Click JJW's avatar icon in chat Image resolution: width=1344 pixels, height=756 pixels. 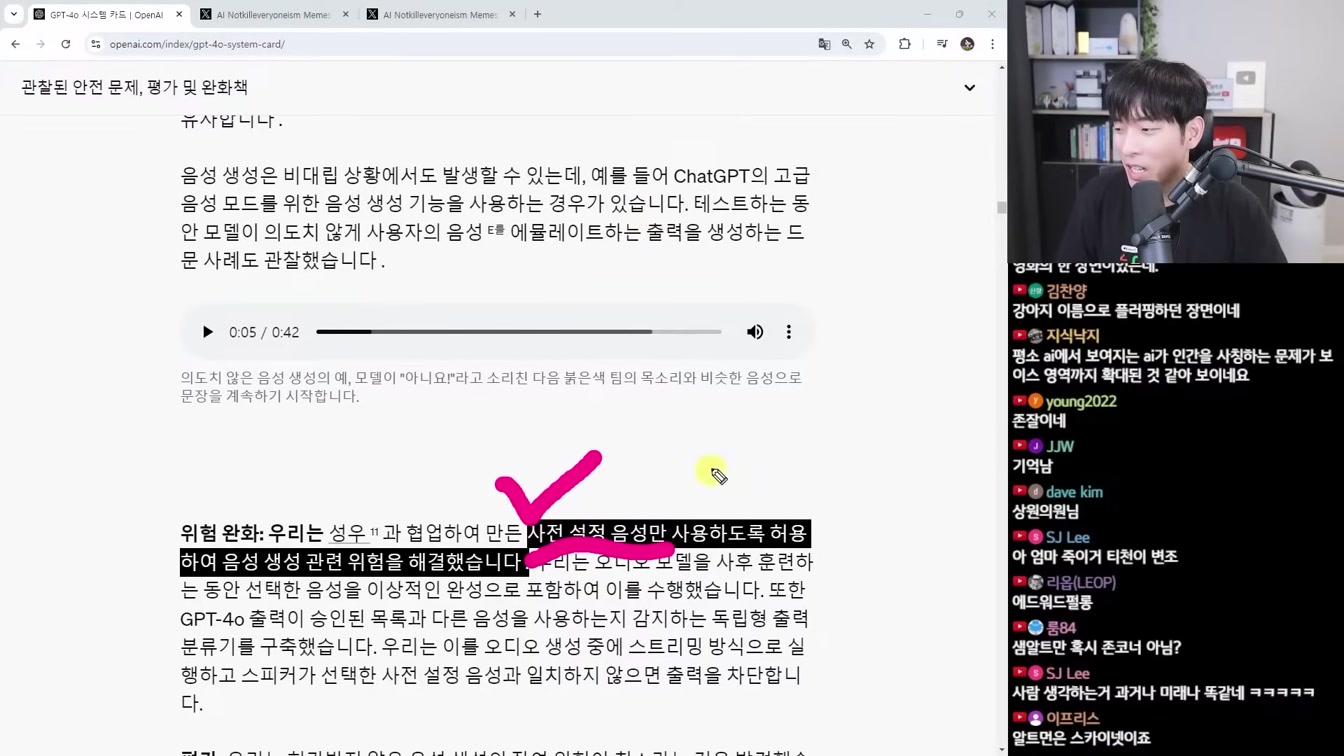[1035, 447]
